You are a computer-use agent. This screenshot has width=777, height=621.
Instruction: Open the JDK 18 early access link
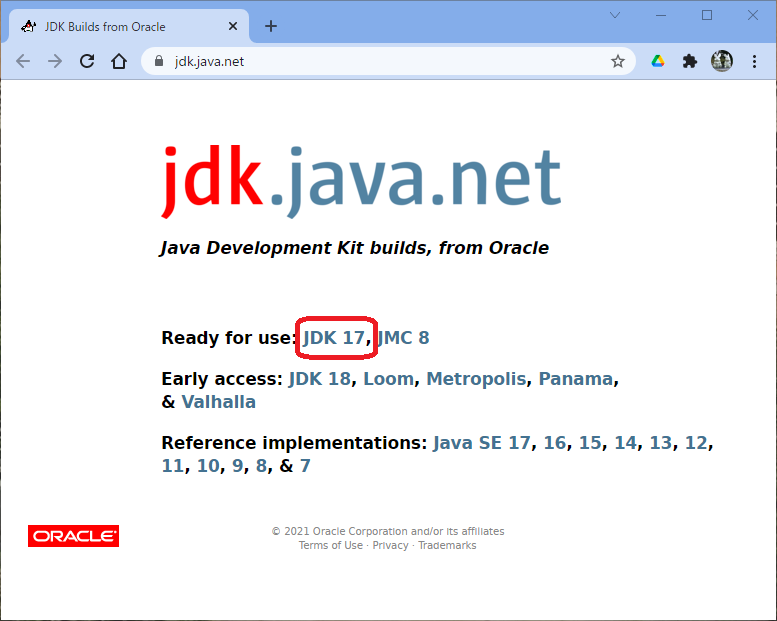coord(320,379)
